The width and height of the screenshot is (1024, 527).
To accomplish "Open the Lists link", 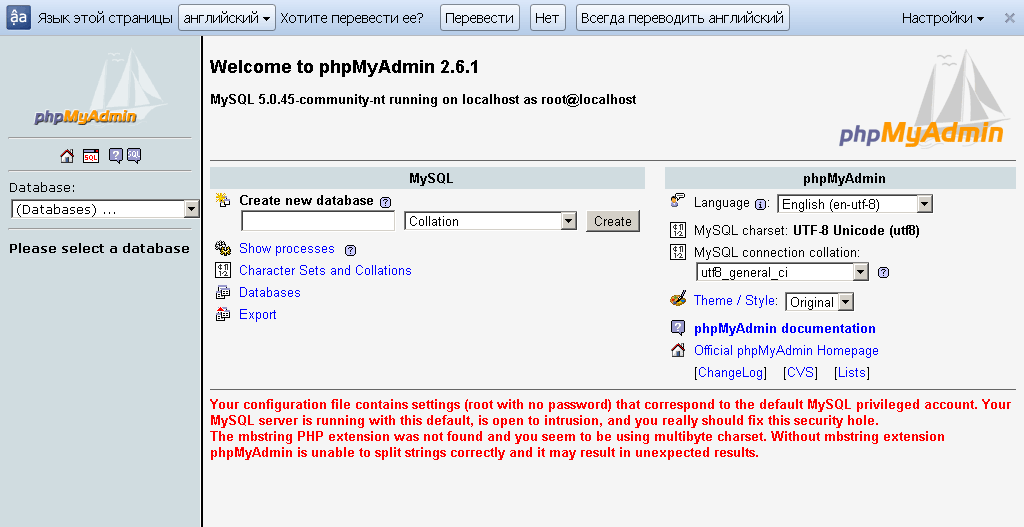I will (852, 372).
